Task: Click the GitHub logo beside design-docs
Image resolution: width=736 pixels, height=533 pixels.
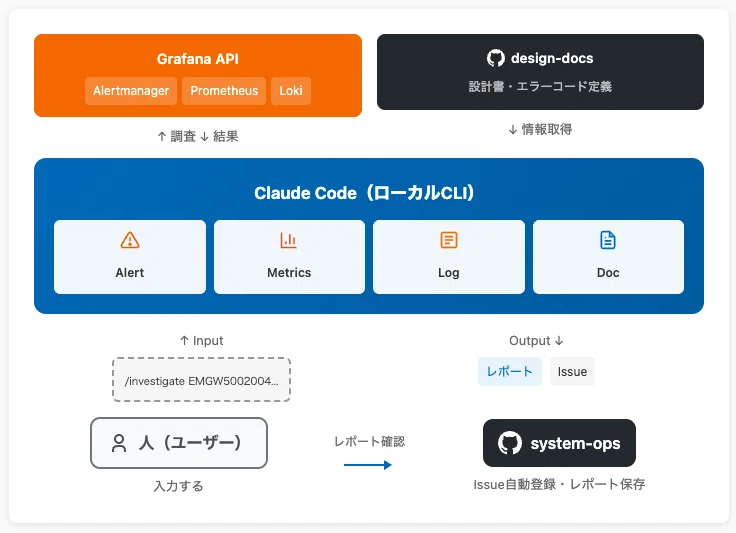Action: pos(496,58)
